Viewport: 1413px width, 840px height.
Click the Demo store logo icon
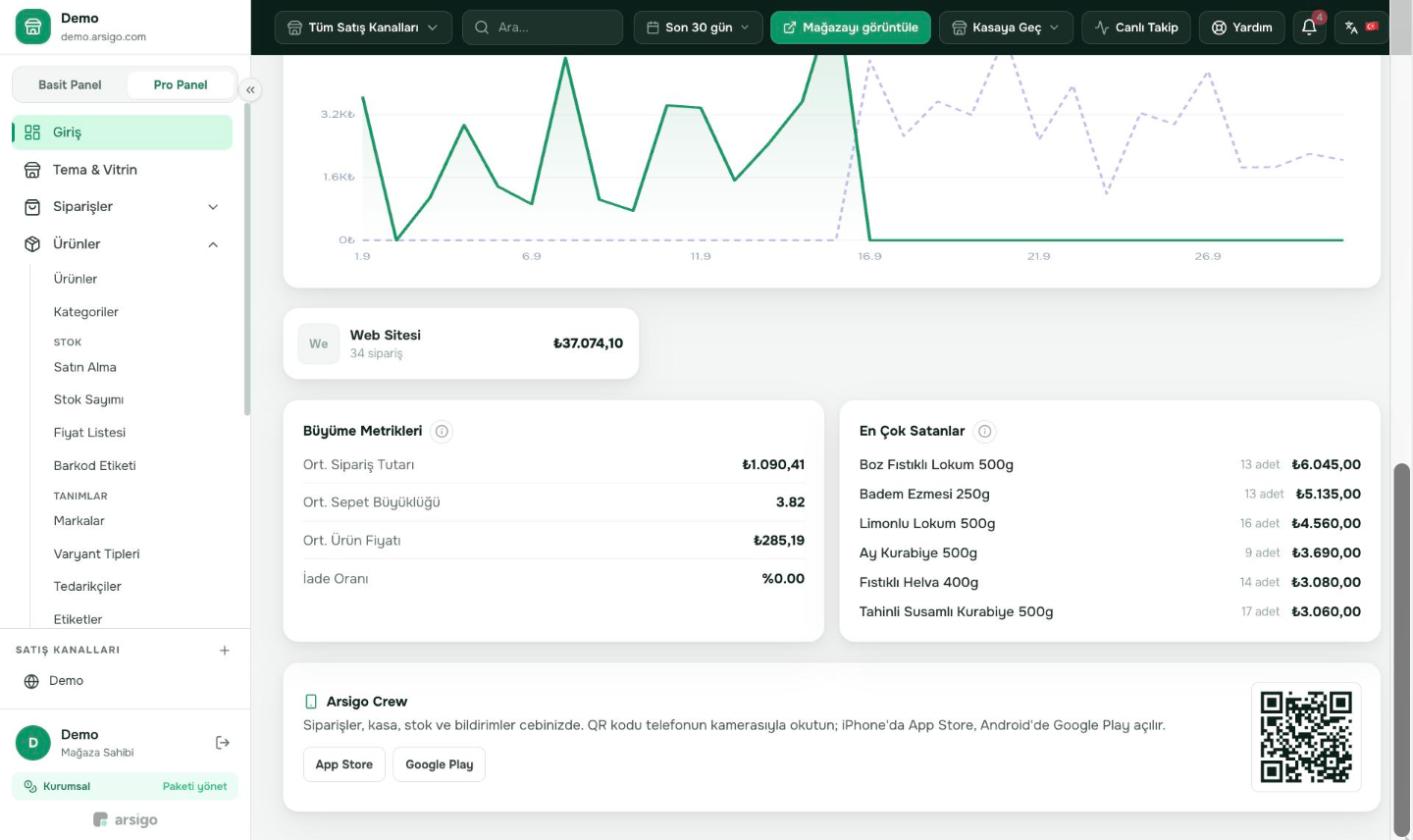point(33,27)
